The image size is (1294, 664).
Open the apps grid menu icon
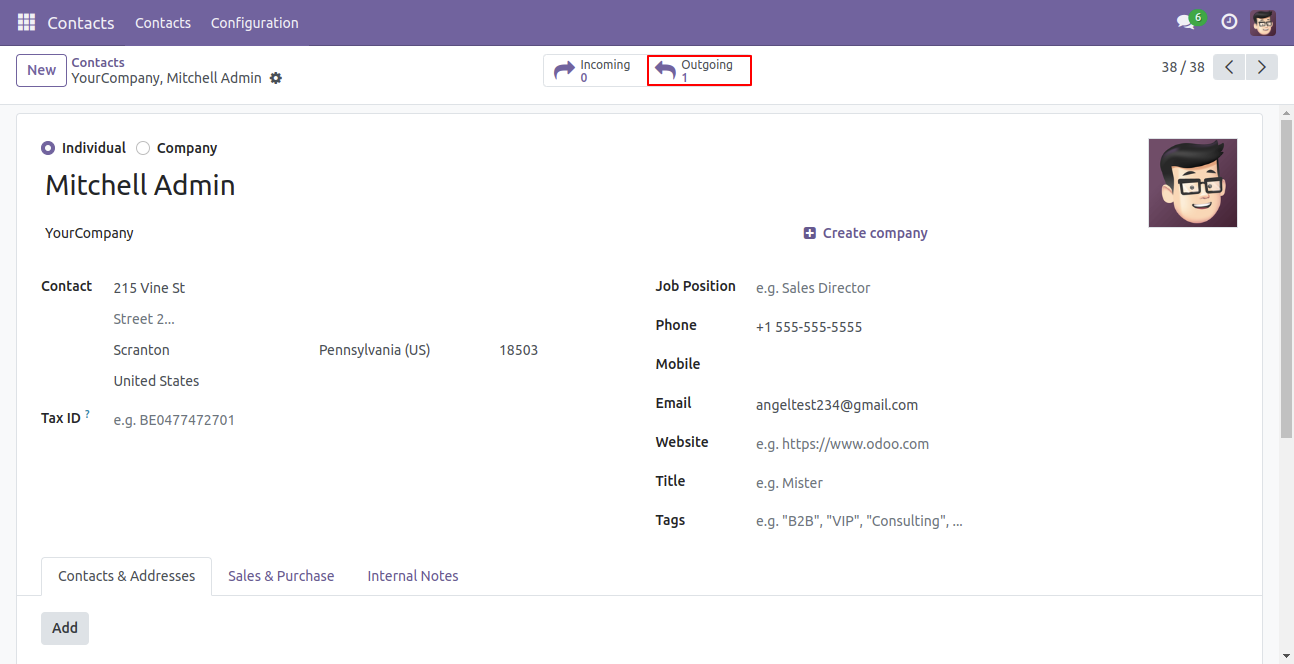point(26,22)
